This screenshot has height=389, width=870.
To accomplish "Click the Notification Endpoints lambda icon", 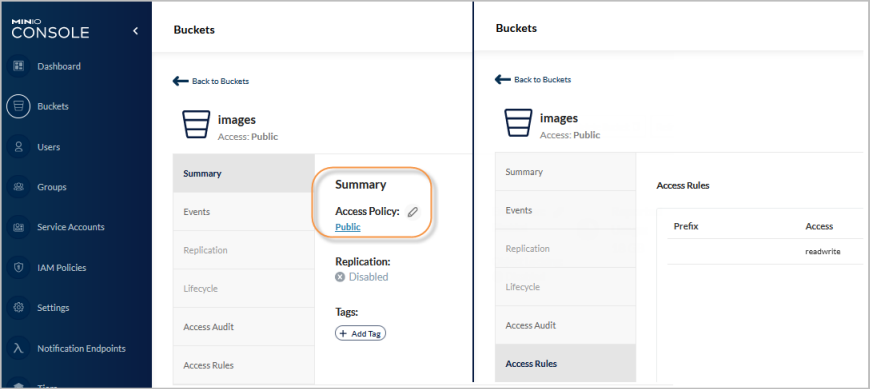I will point(18,348).
